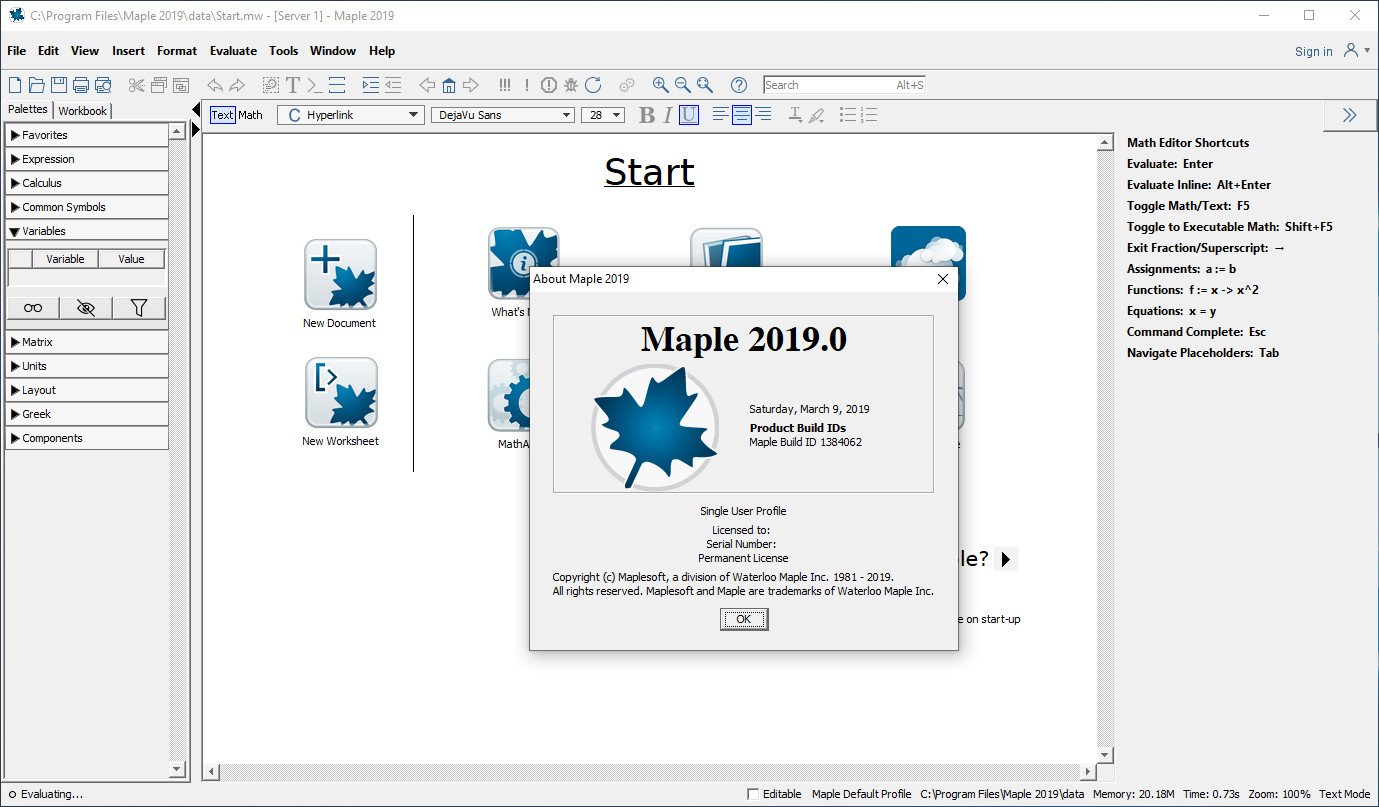Click the print toolbar icon
The height and width of the screenshot is (807, 1379).
coord(81,85)
